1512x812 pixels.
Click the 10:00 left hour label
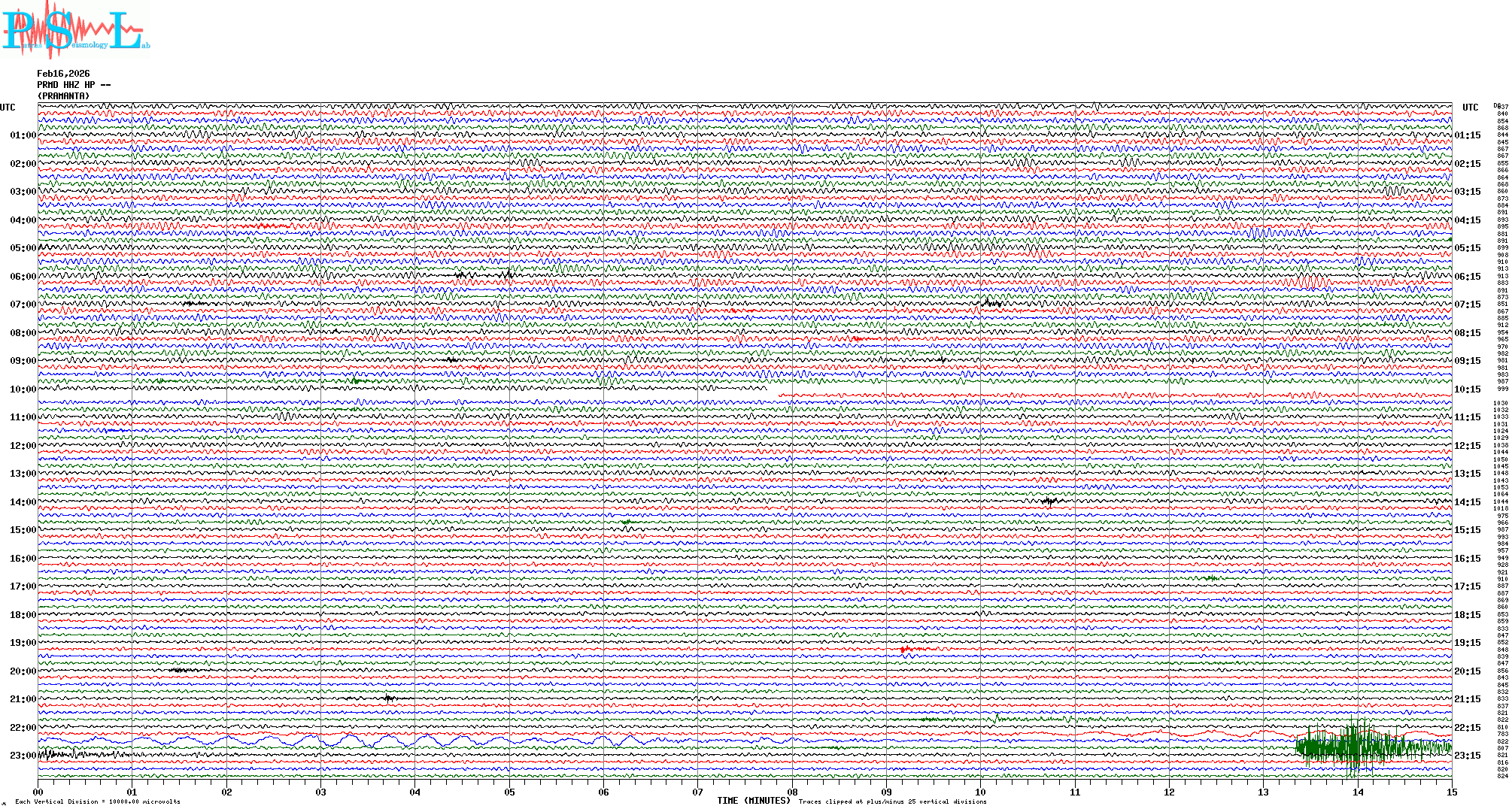23,389
